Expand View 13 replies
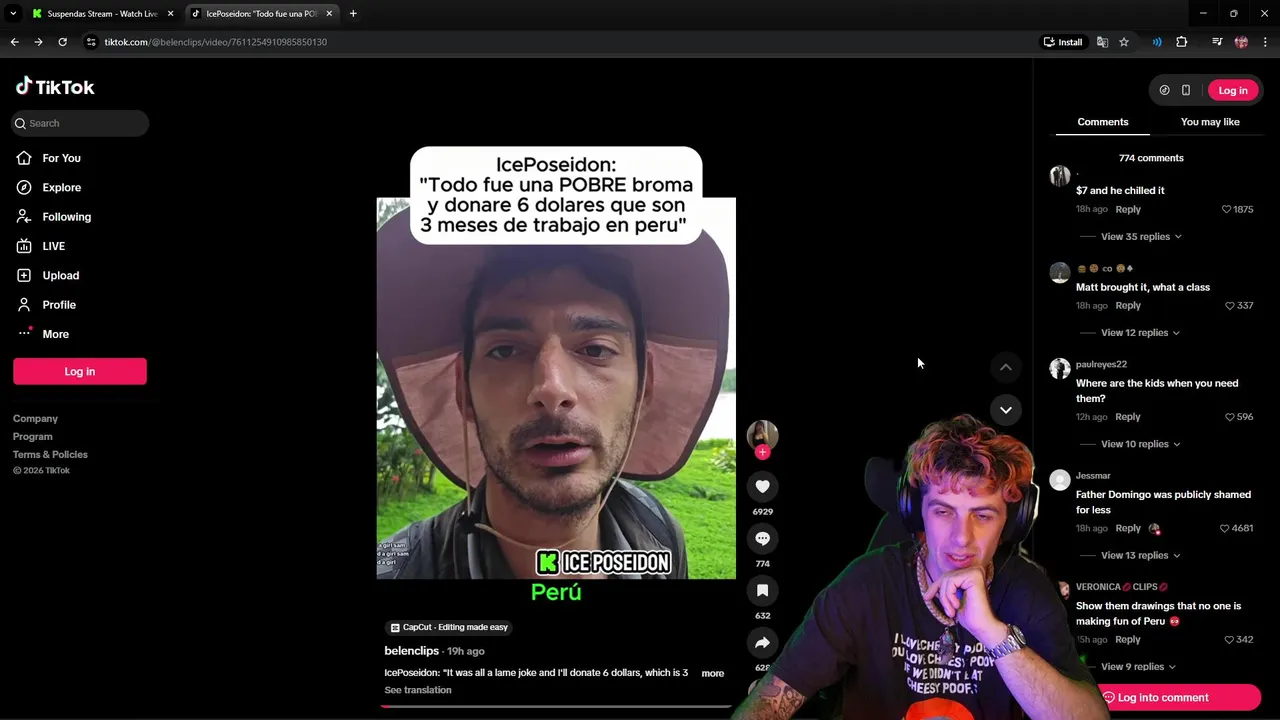This screenshot has height=720, width=1280. pos(1140,555)
